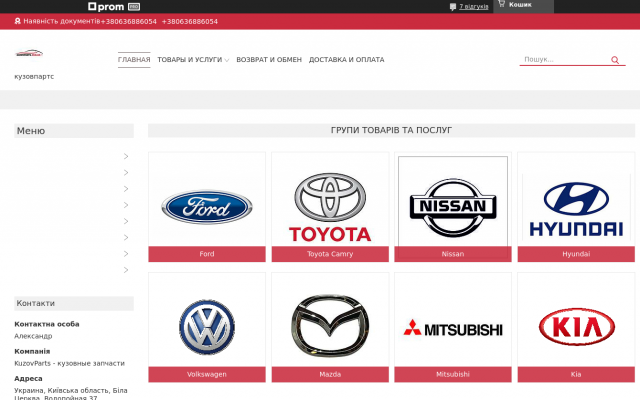Click the Nissan logo thumbnail
This screenshot has height=400, width=640.
[x=453, y=207]
